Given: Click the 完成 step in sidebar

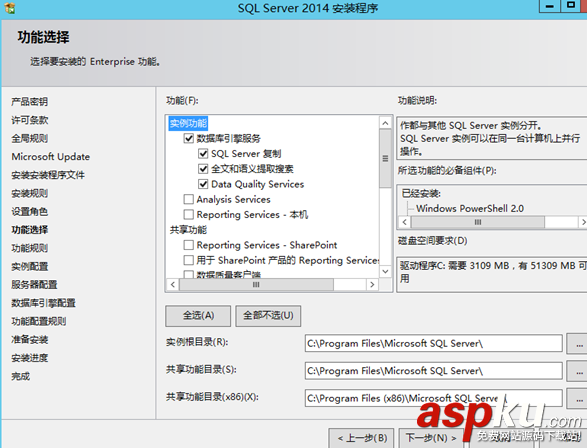Looking at the screenshot, I should point(21,377).
